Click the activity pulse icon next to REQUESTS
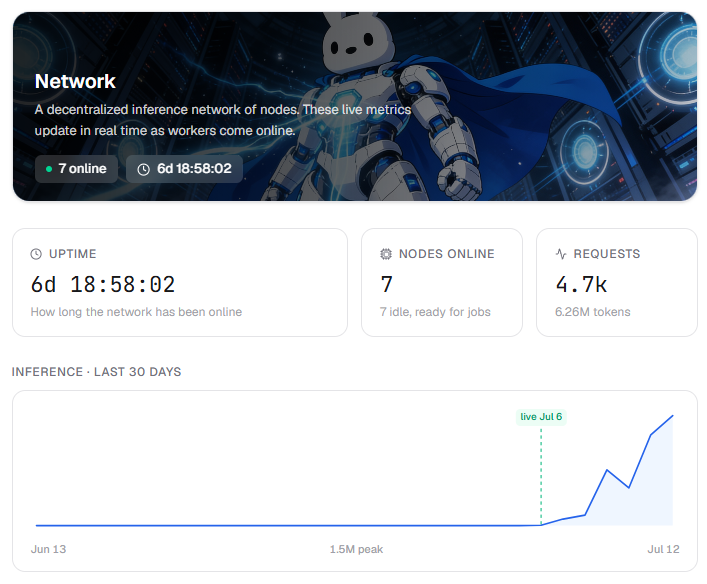 coord(561,254)
